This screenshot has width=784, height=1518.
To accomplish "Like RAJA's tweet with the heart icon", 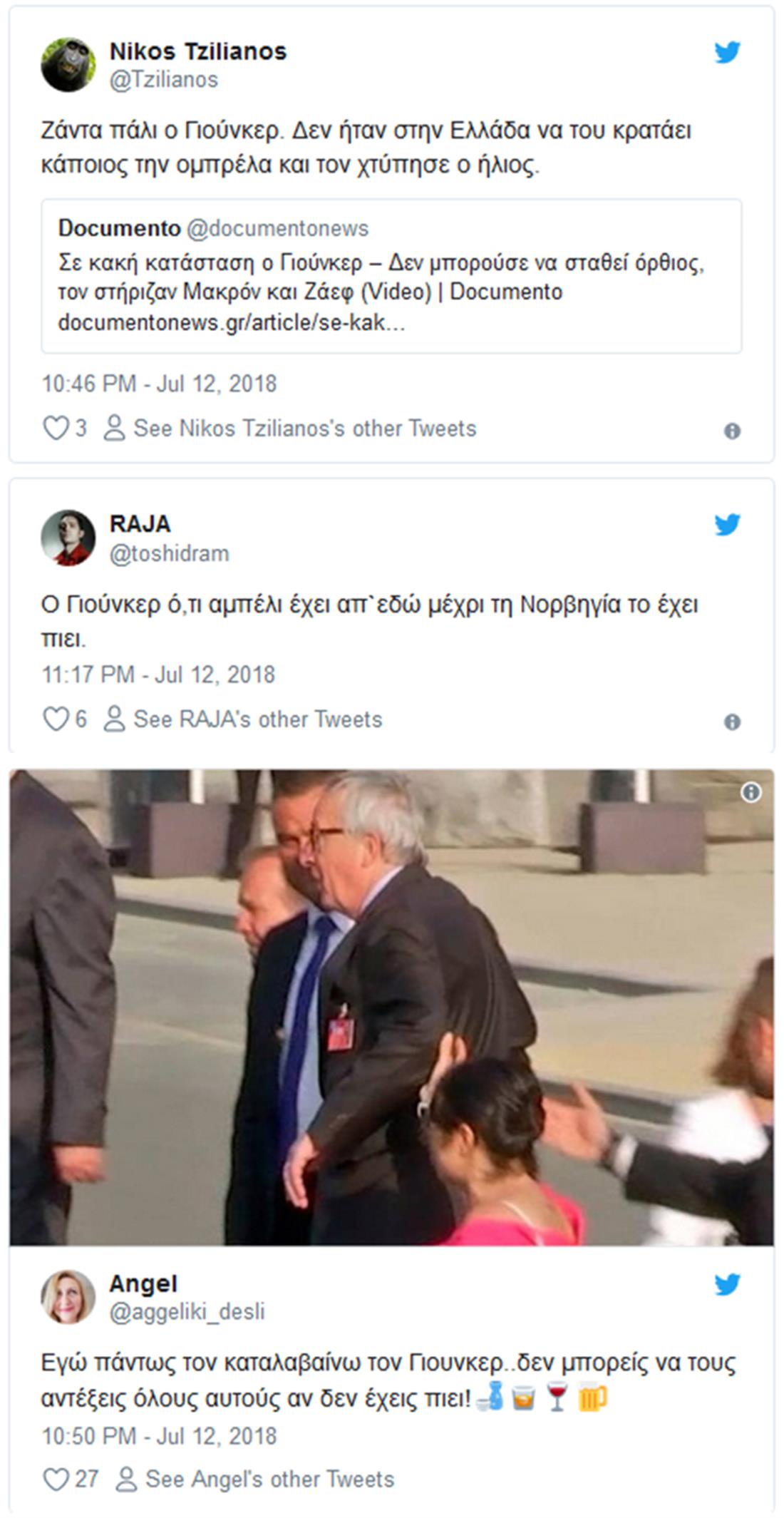I will point(56,719).
